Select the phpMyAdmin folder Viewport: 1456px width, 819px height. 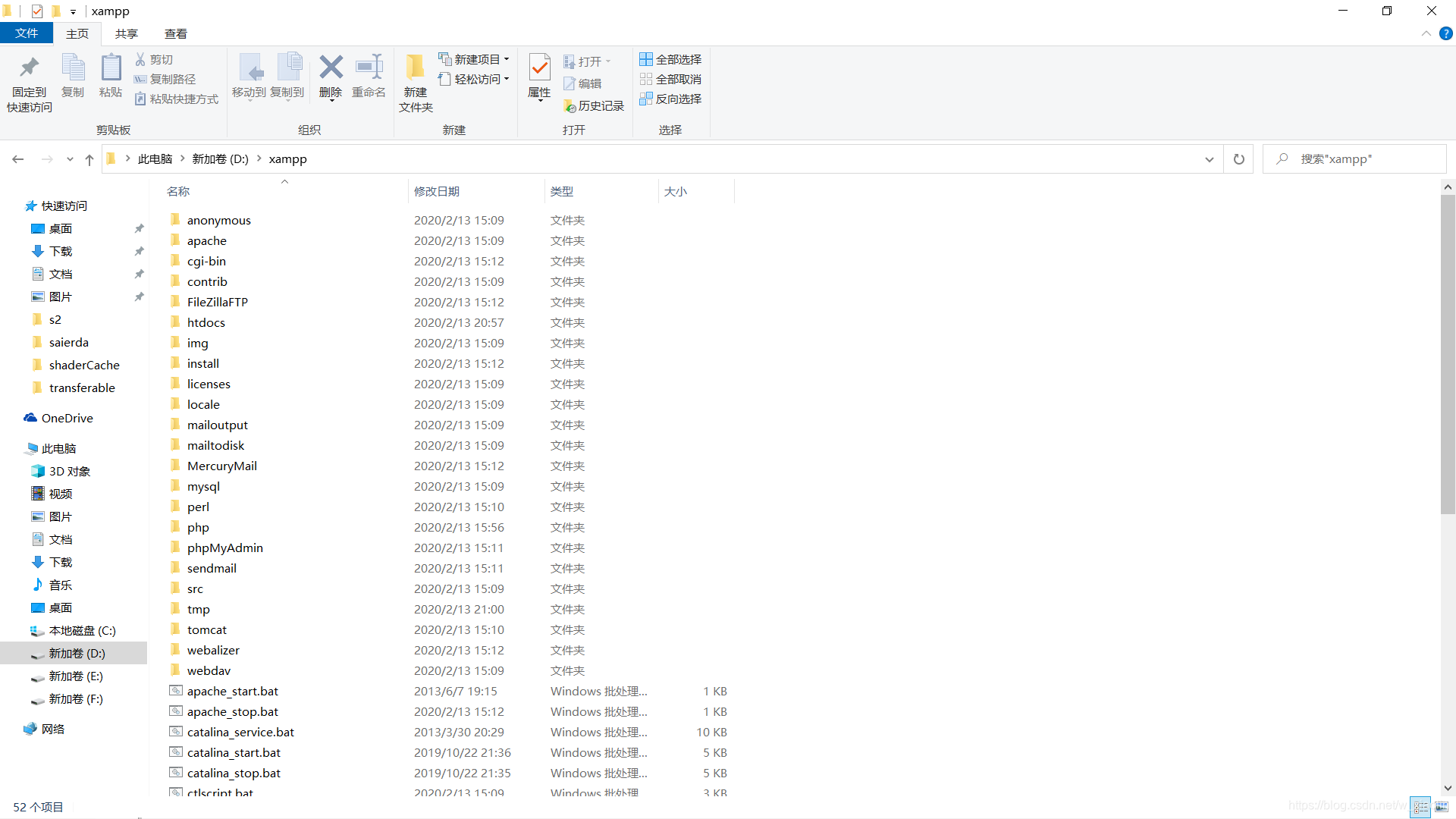(224, 548)
